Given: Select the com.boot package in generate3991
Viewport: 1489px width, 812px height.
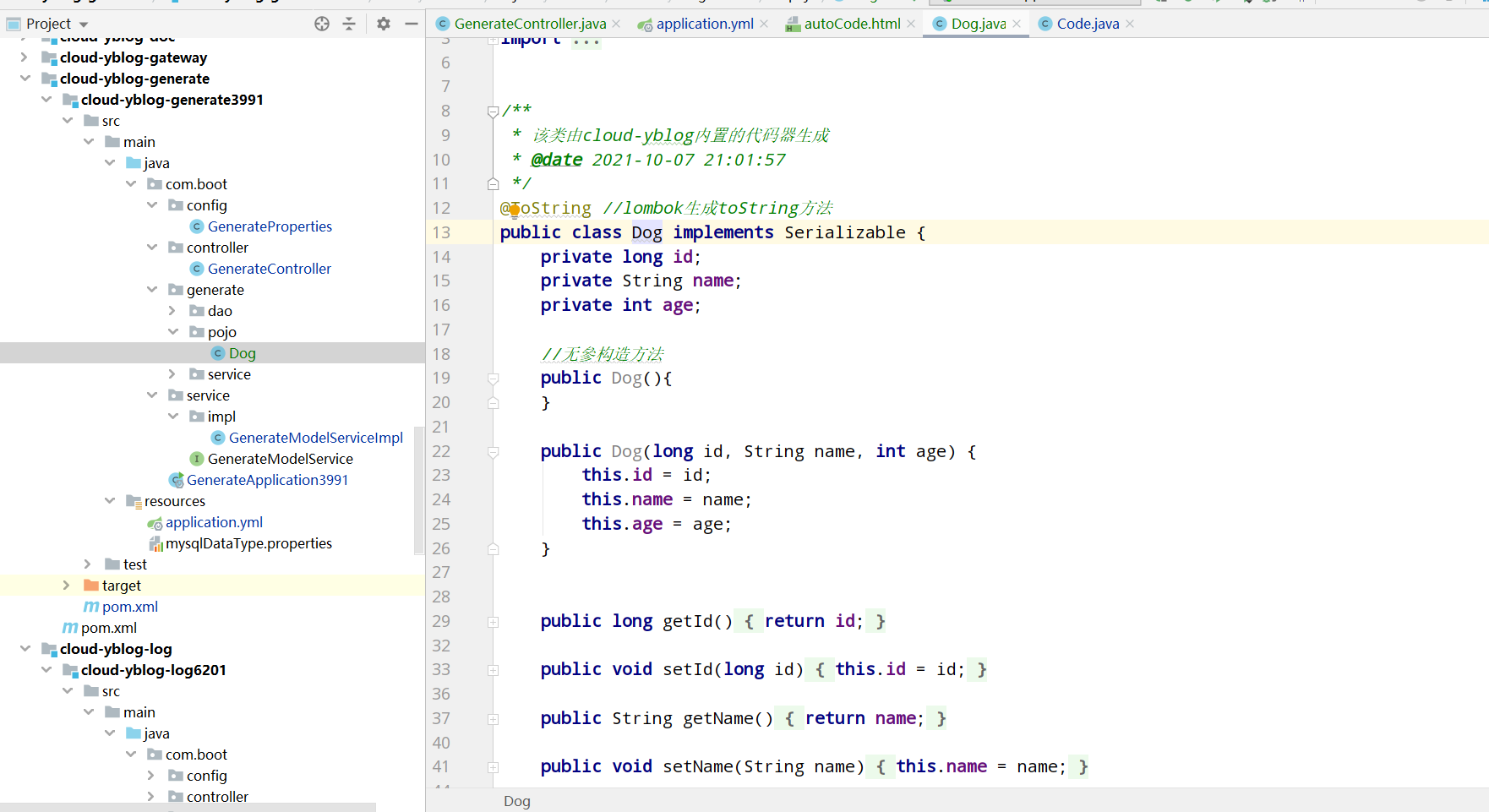Looking at the screenshot, I should click(196, 184).
